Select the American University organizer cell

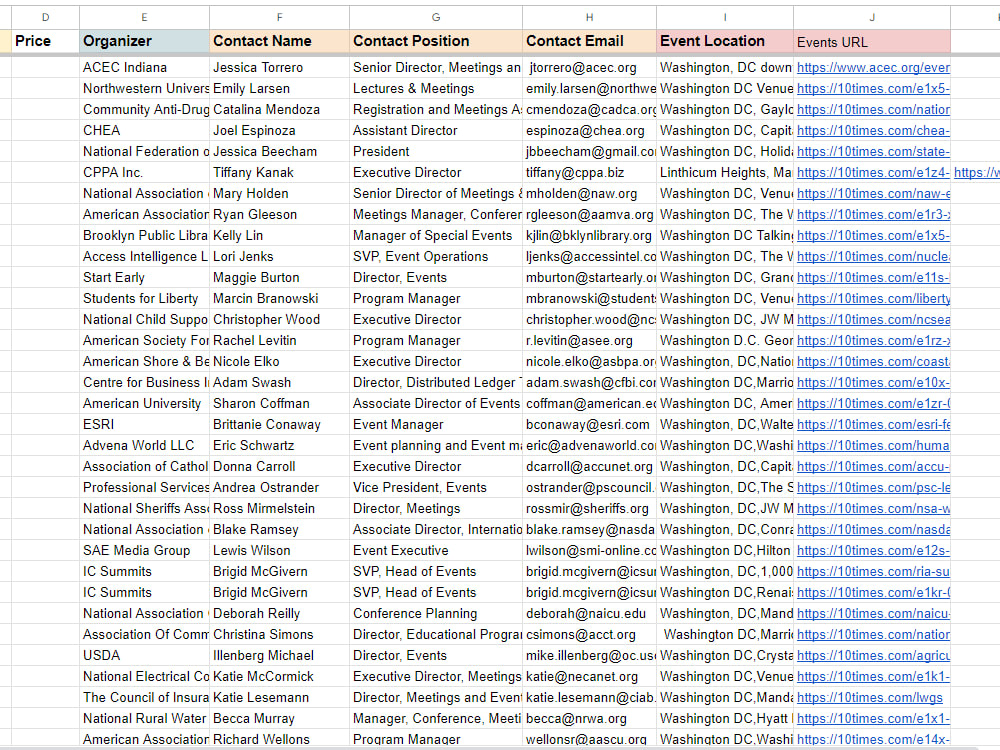(x=144, y=404)
